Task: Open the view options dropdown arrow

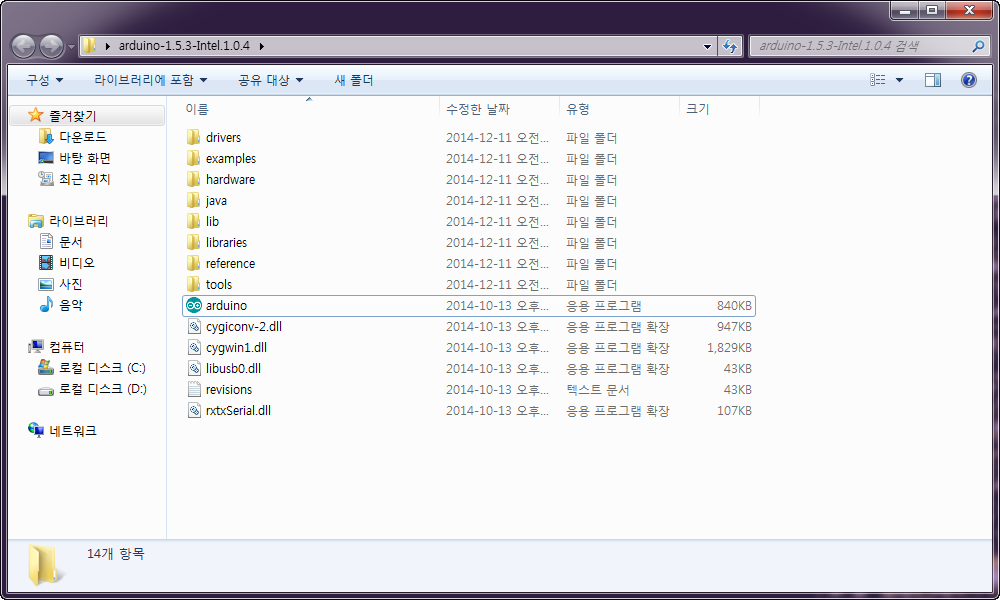Action: 899,80
